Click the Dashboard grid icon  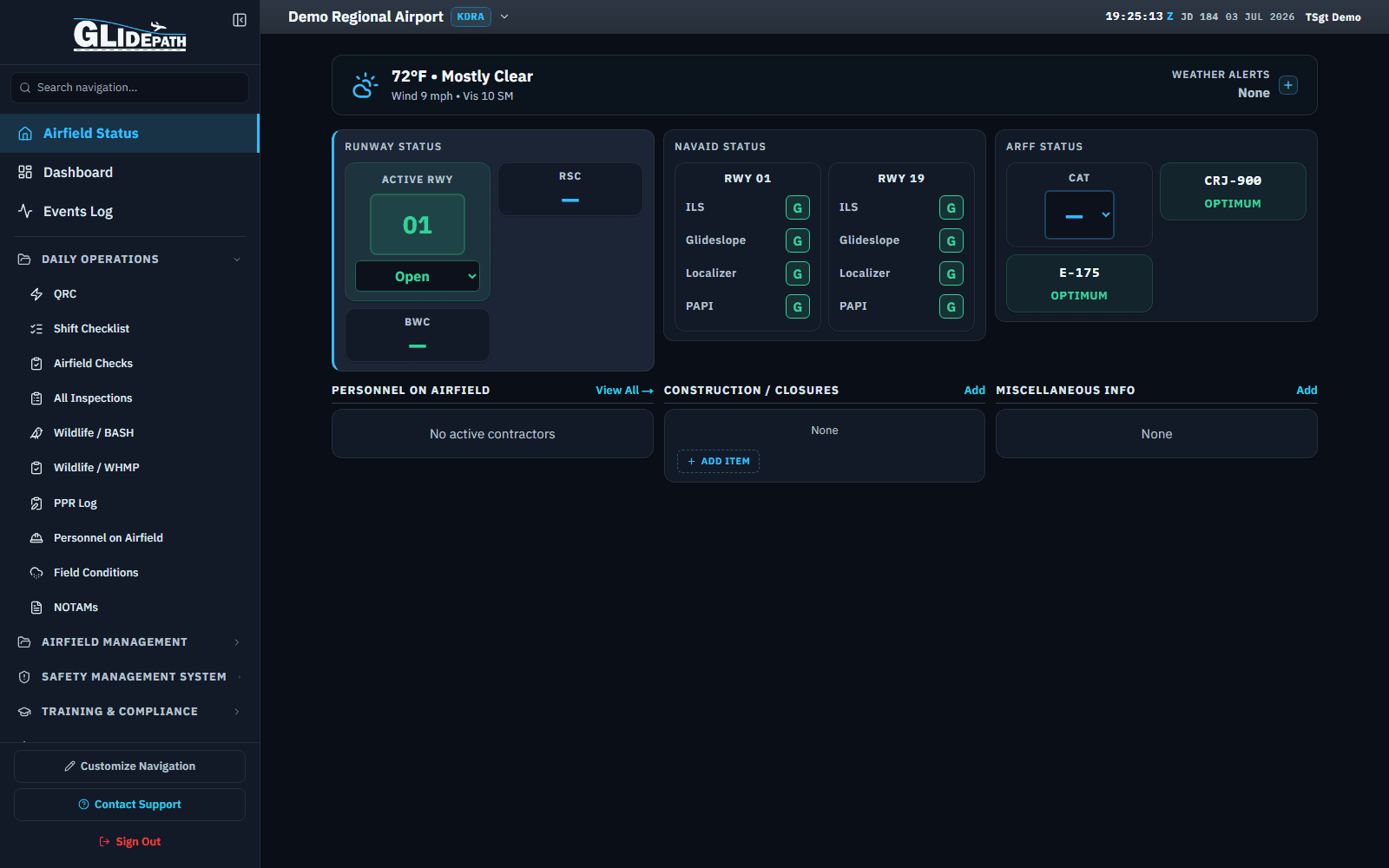pos(25,172)
